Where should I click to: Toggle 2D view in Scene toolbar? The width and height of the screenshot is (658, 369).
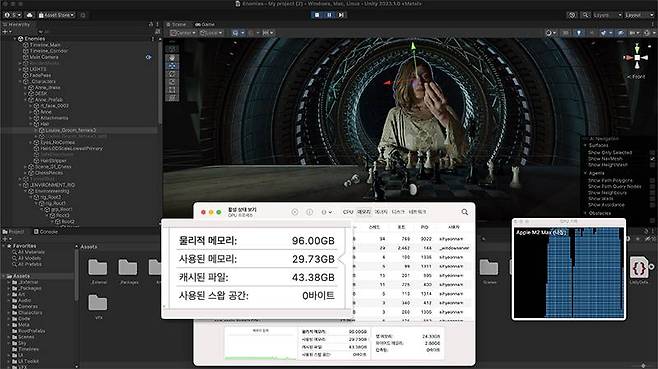pyautogui.click(x=565, y=33)
